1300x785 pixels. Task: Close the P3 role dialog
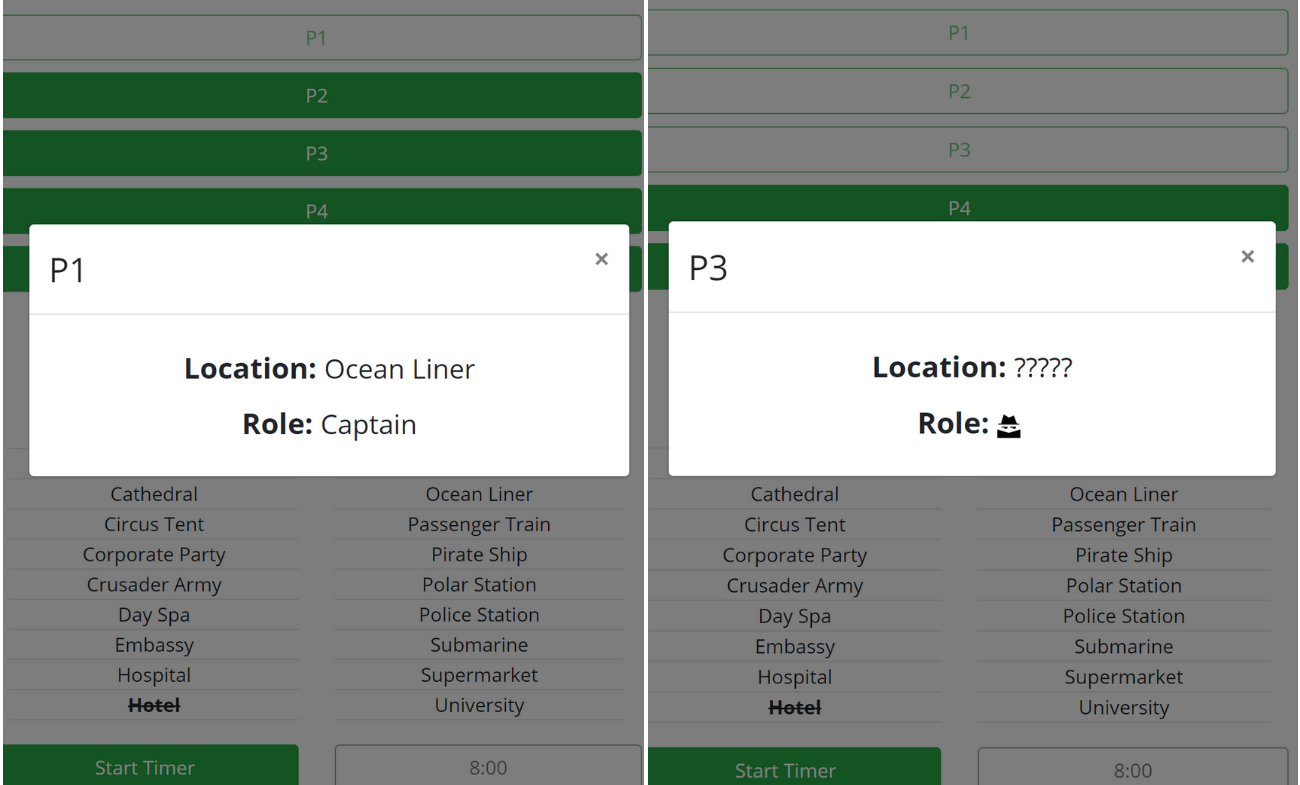(1247, 257)
